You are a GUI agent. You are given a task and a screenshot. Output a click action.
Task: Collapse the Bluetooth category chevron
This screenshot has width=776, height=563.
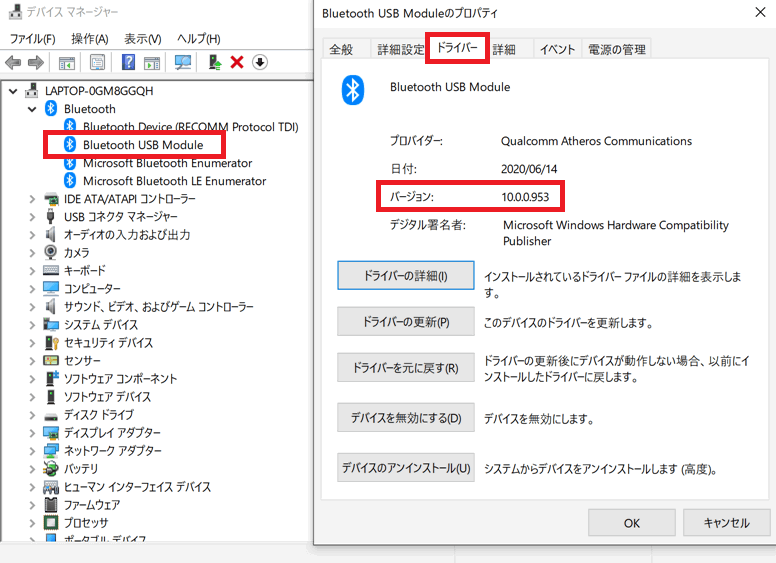point(32,109)
